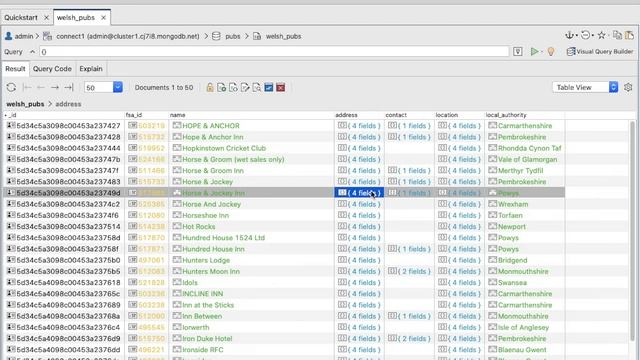Viewport: 640px width, 360px height.
Task: Click the connect1 connection breadcrumb
Action: (x=128, y=36)
